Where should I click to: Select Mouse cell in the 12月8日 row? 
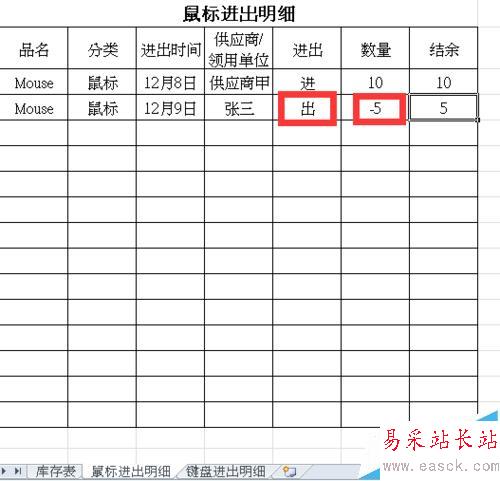coord(34,82)
